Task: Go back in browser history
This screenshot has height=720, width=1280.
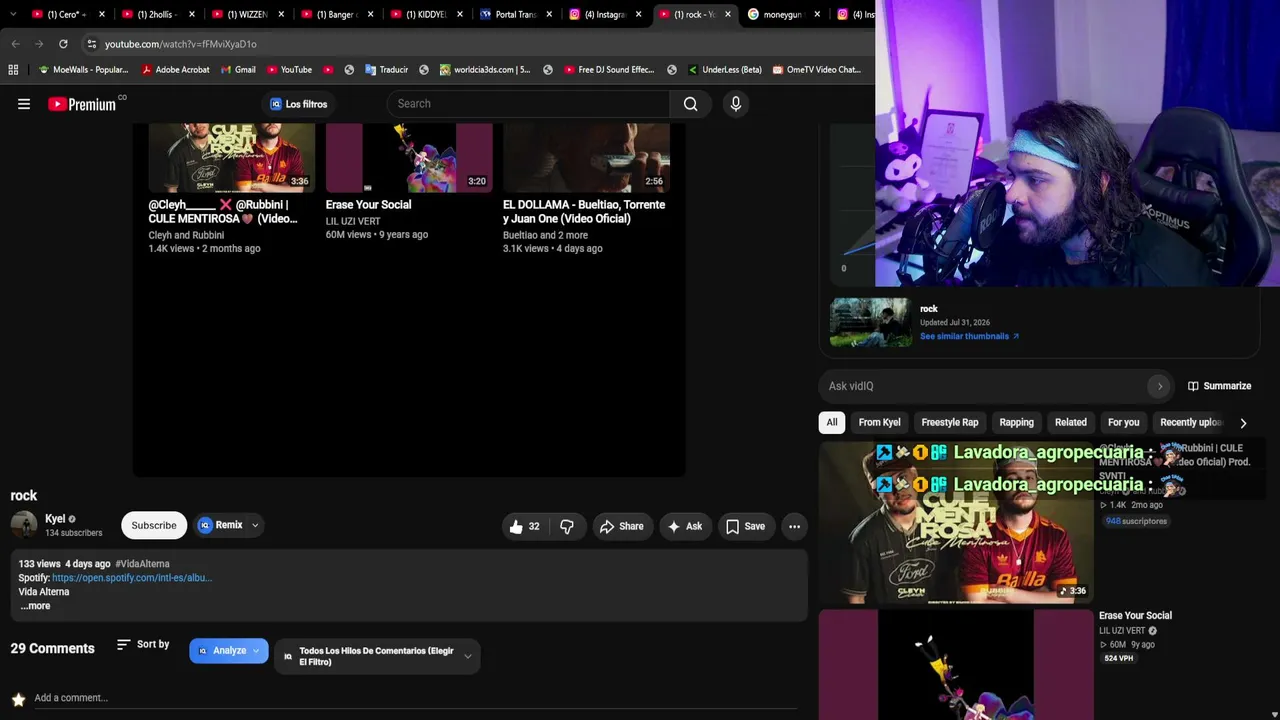Action: [15, 44]
